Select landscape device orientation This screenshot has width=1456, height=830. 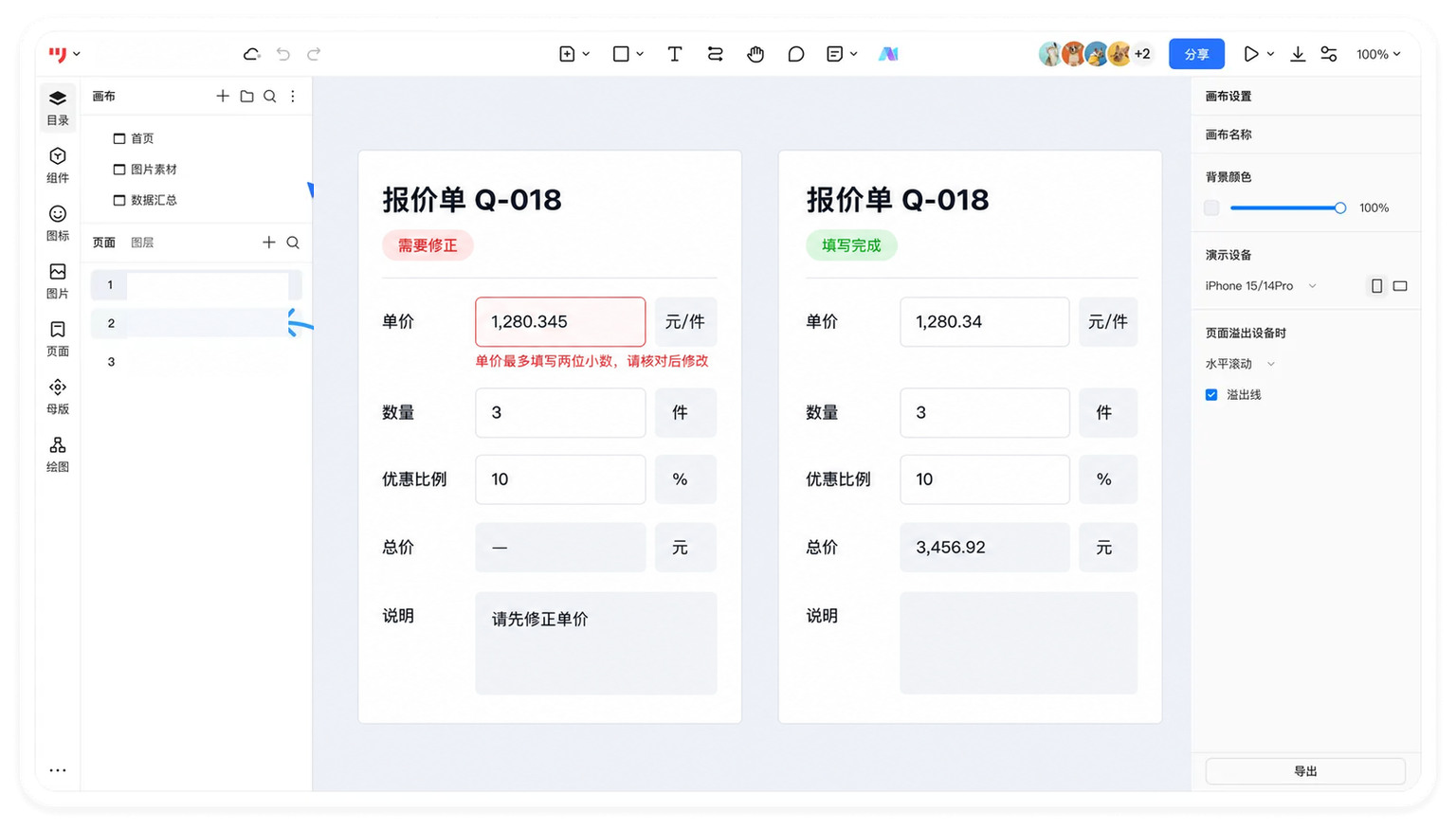1400,285
